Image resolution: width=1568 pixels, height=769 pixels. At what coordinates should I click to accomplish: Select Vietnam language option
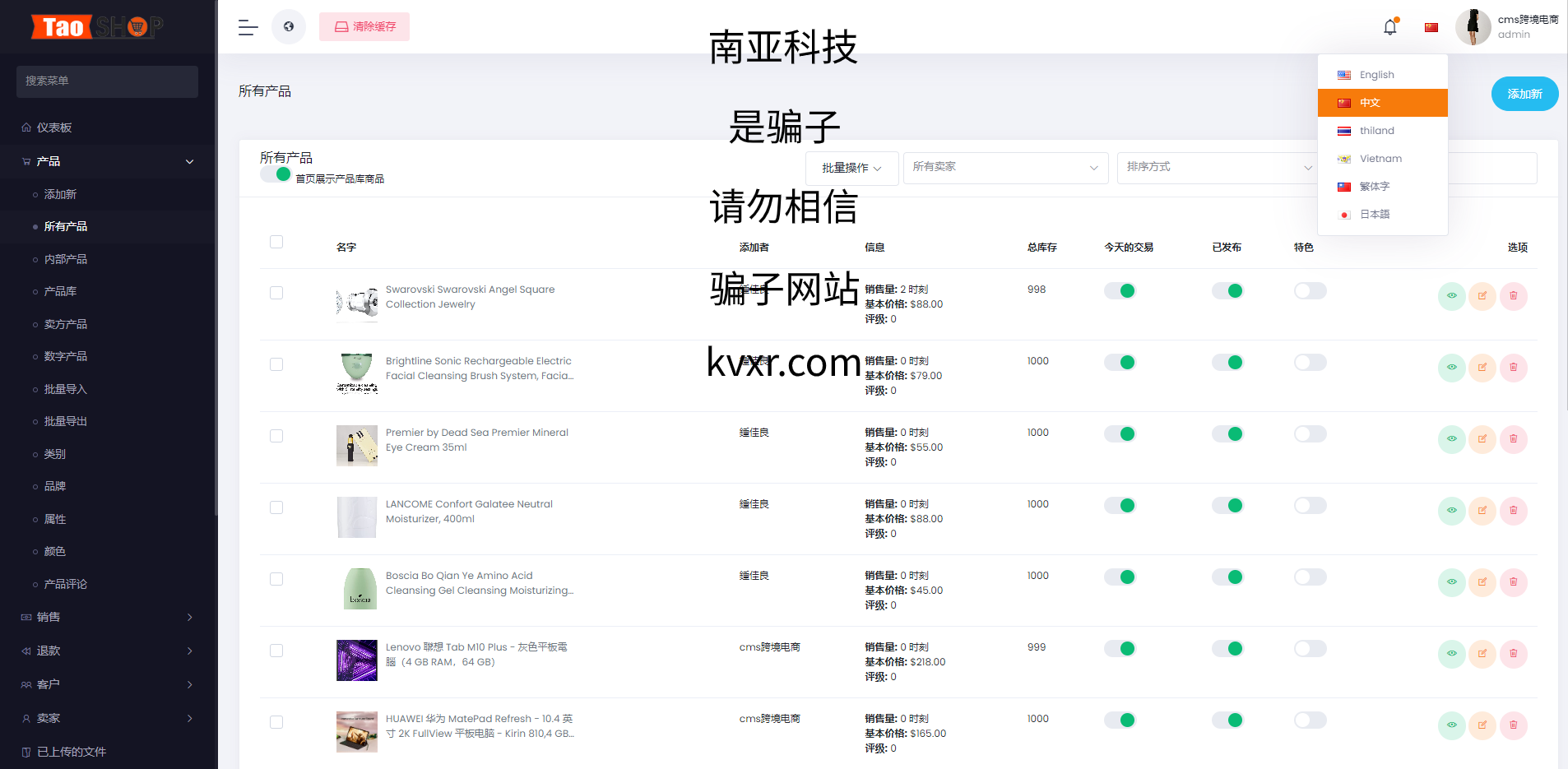pos(1382,159)
